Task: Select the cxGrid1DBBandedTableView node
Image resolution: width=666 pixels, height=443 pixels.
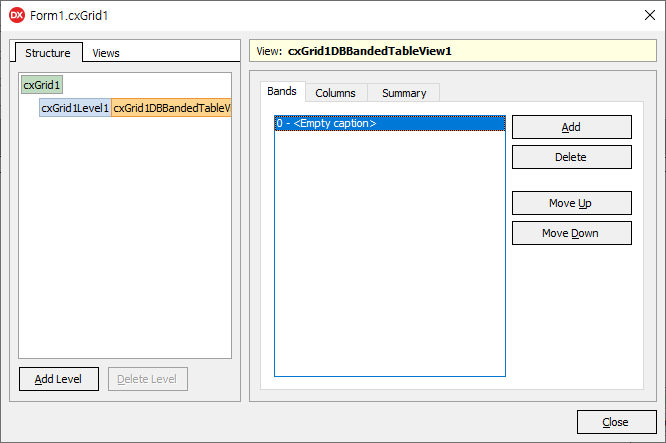Action: [171, 108]
